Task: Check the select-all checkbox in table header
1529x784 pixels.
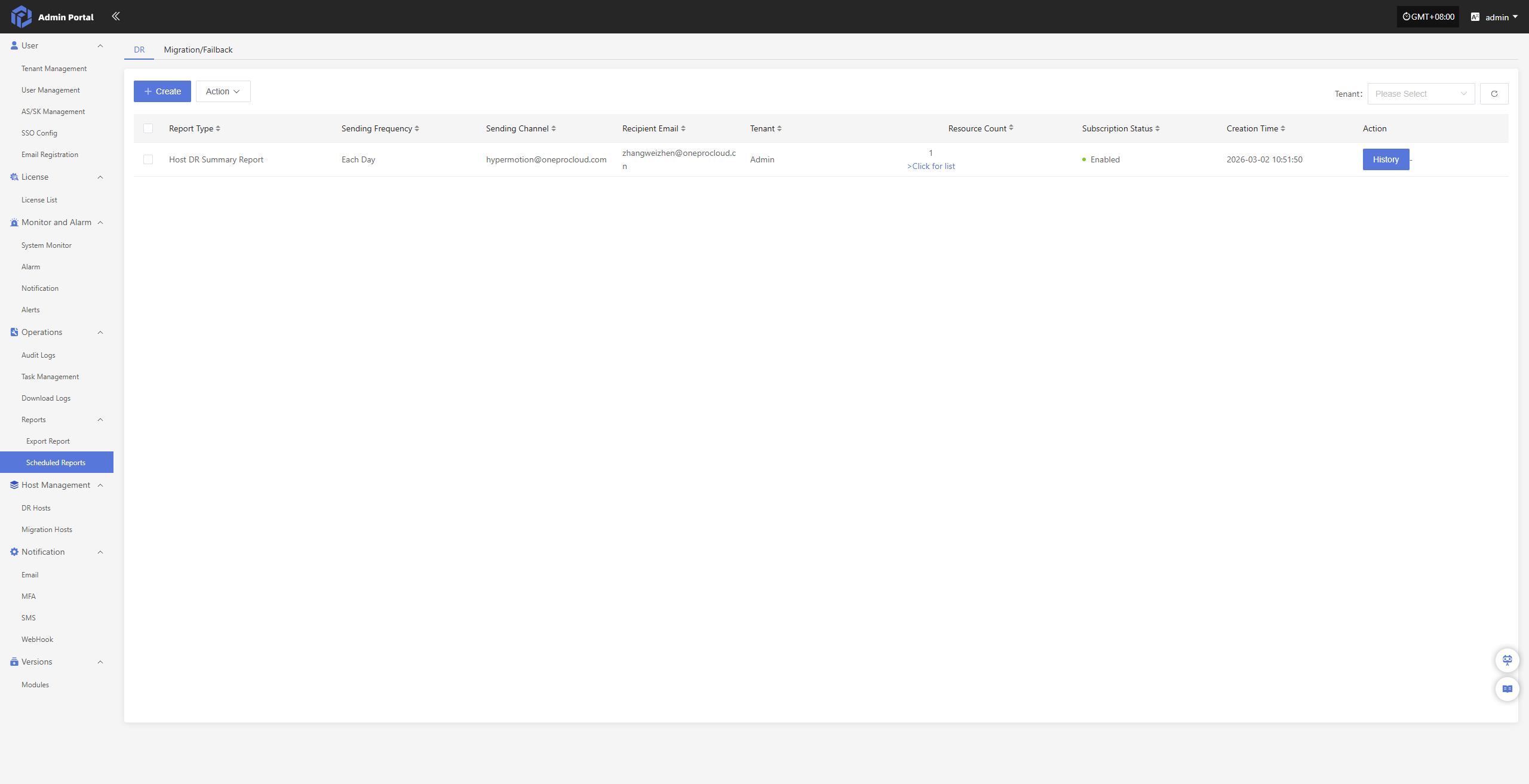Action: point(148,128)
